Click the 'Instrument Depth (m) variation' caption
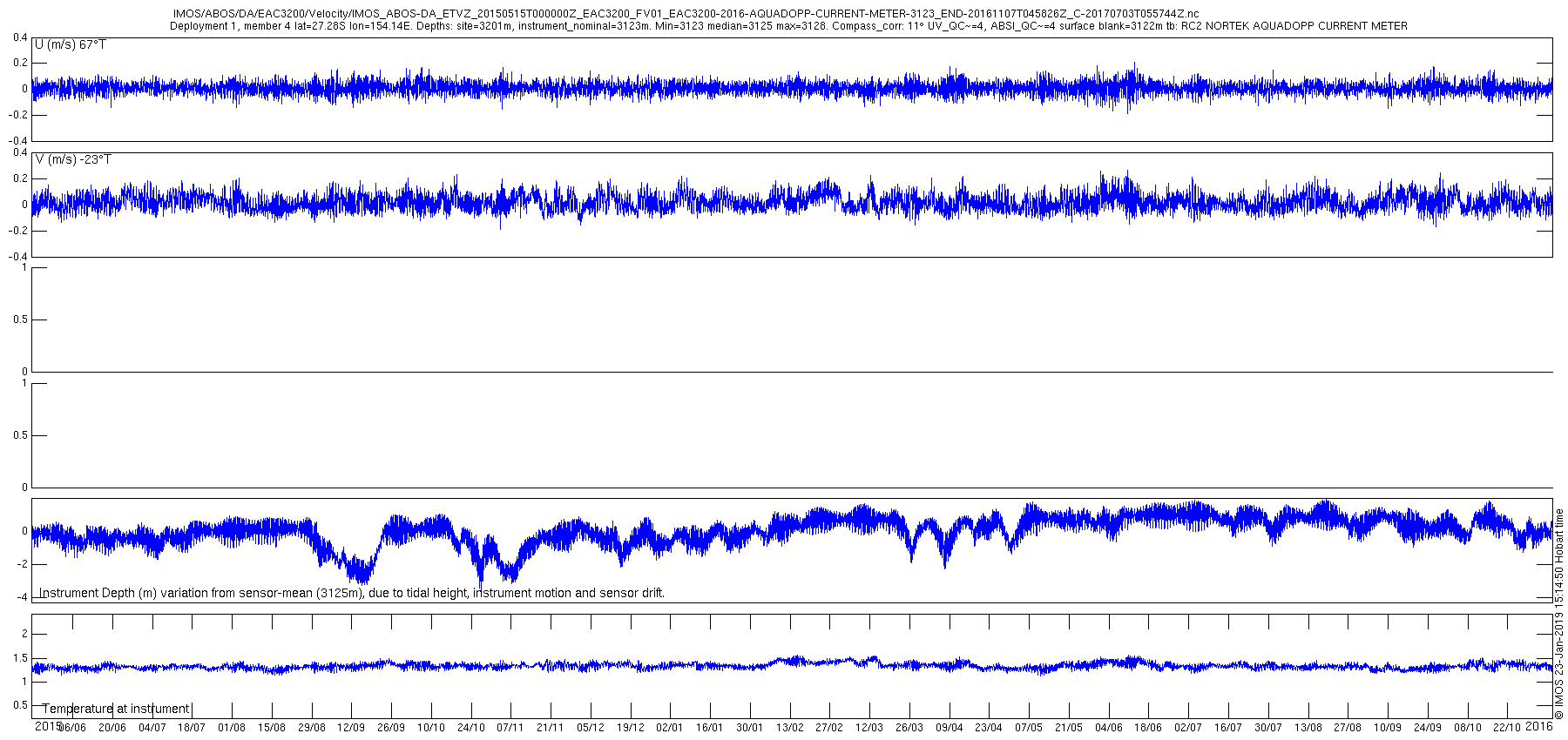Viewport: 1568px width, 740px height. [x=352, y=593]
